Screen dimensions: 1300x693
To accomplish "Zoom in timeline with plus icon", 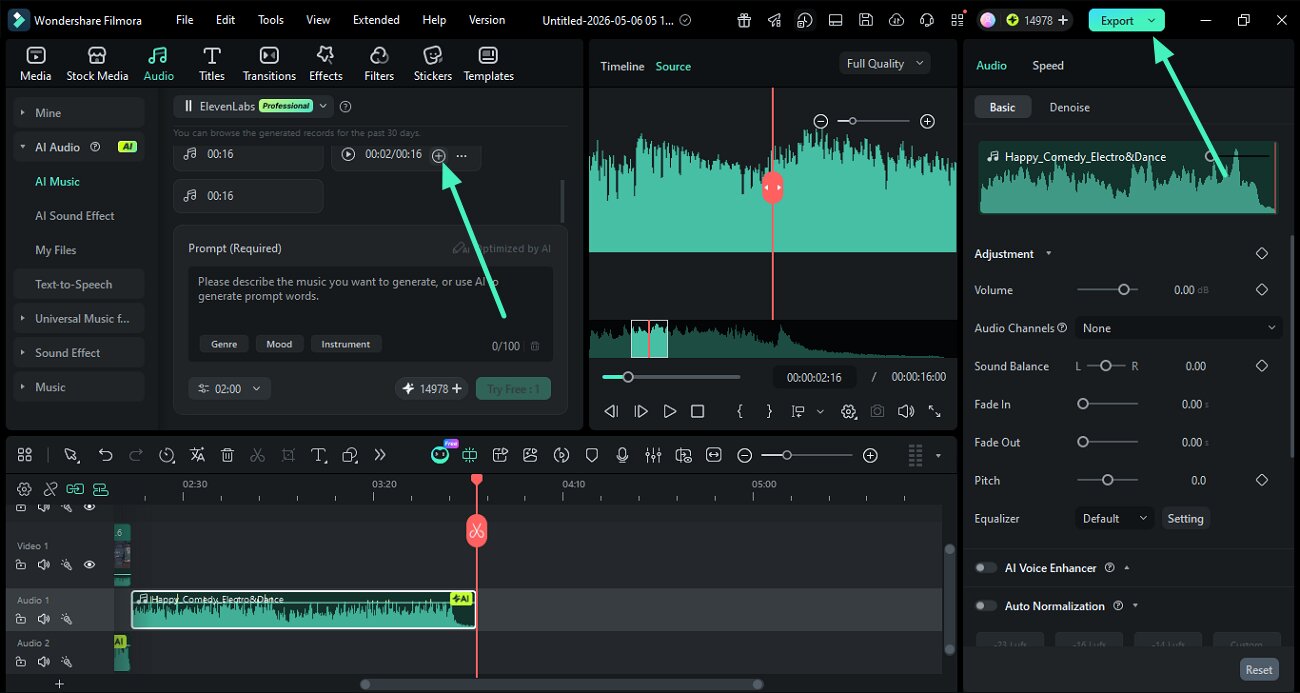I will click(870, 455).
